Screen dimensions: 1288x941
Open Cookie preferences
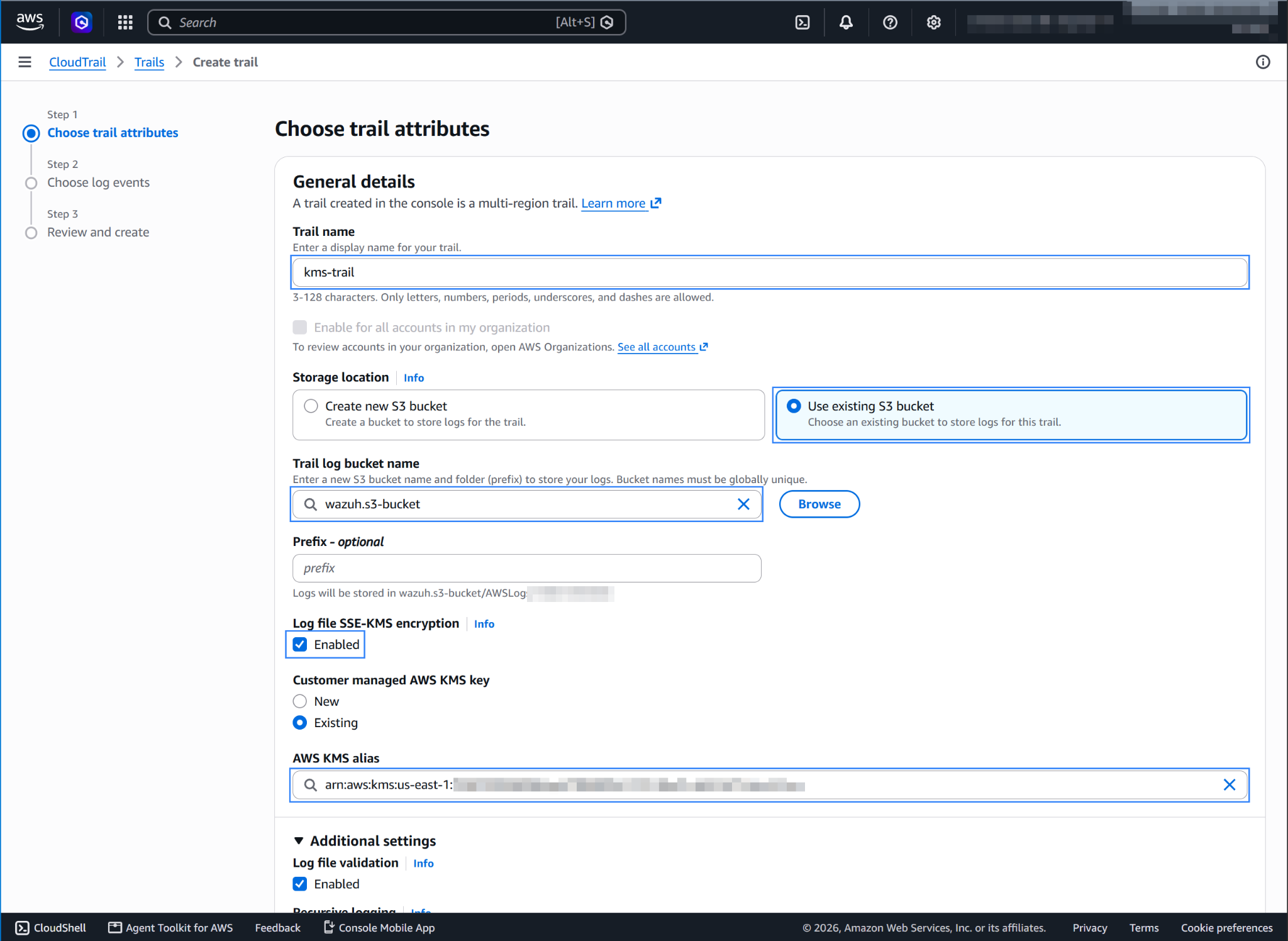(x=1226, y=927)
